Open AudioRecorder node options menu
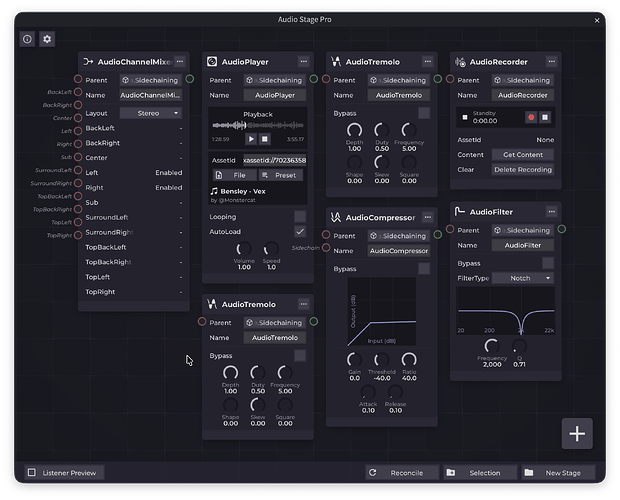 coord(552,61)
